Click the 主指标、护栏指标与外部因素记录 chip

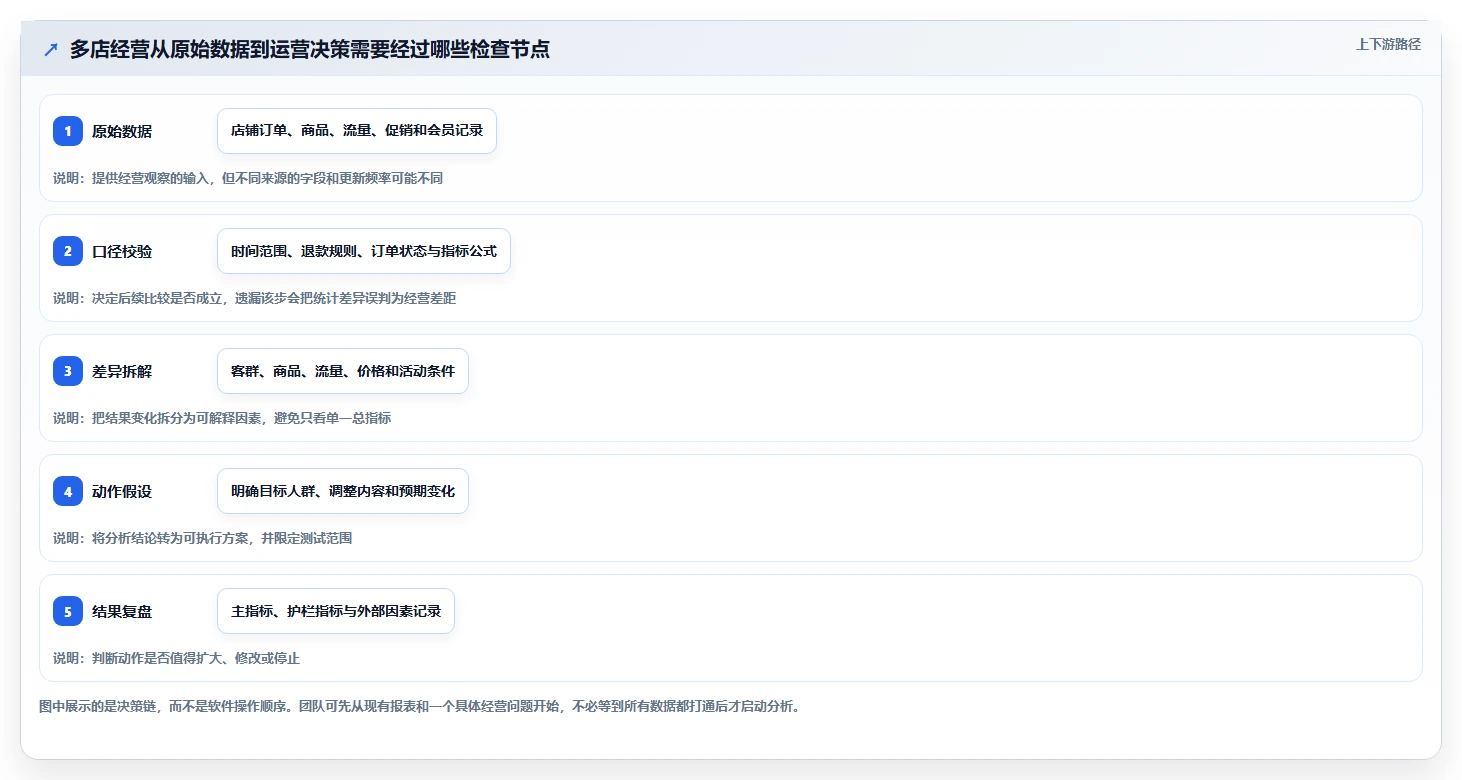pos(336,611)
